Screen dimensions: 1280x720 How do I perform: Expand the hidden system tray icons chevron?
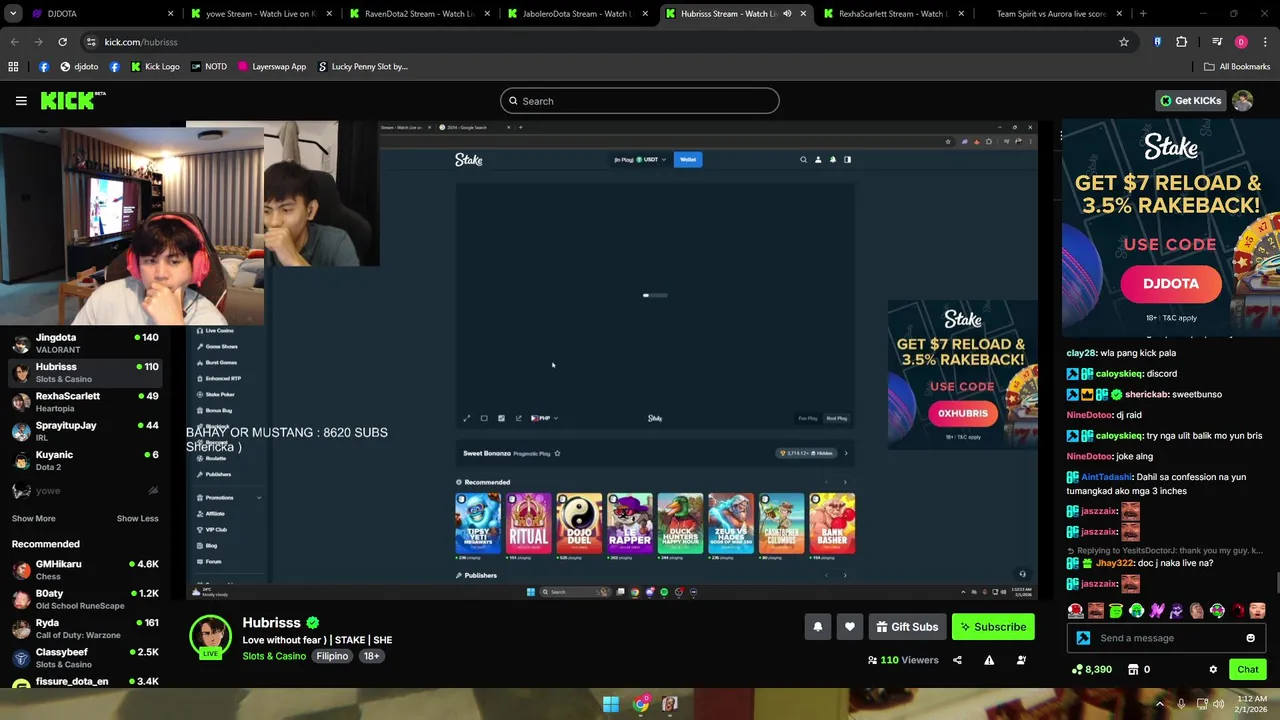point(1160,704)
